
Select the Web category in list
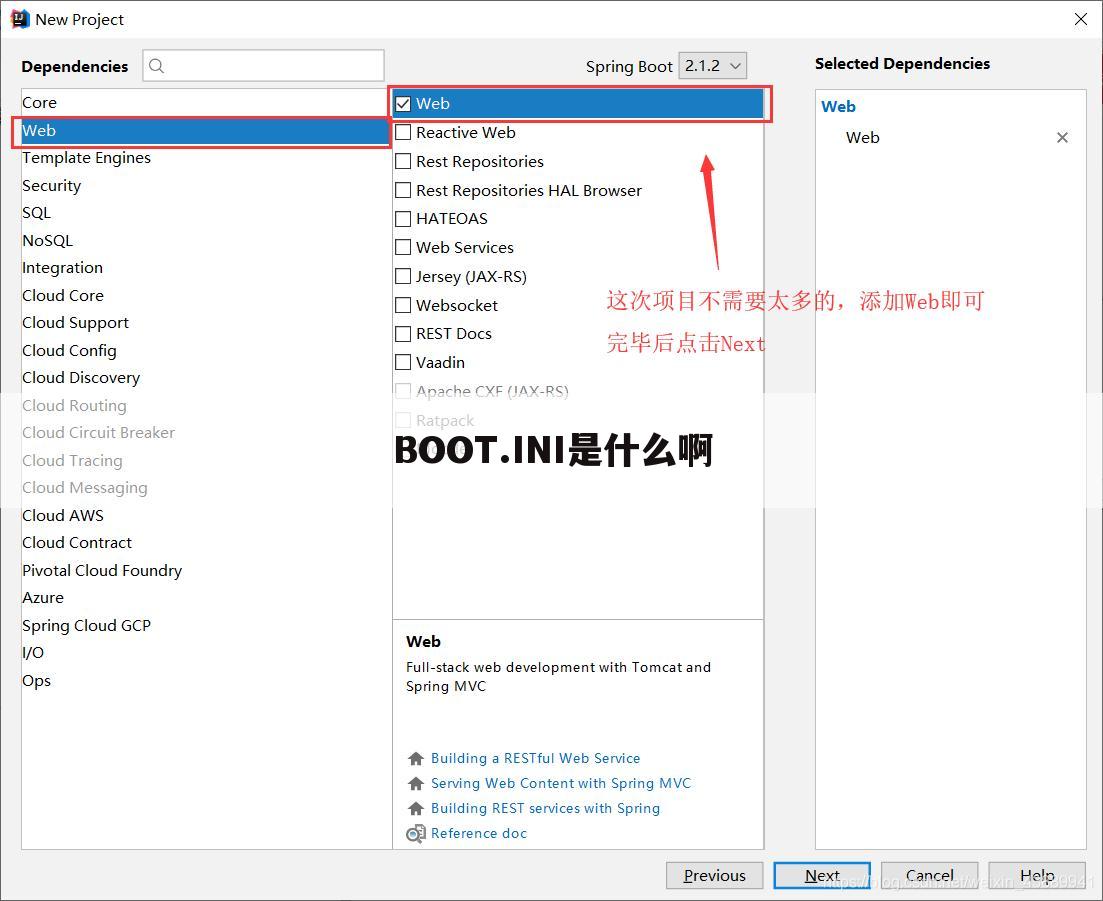point(205,131)
